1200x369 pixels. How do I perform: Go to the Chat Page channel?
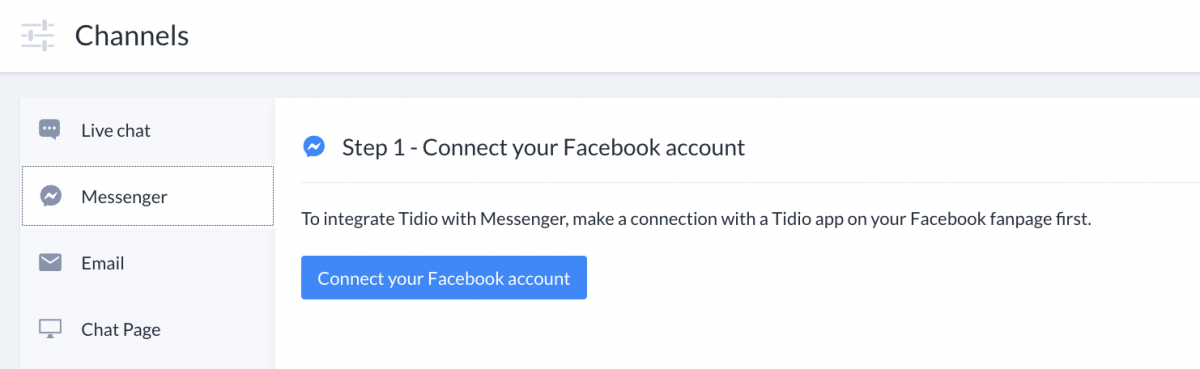point(147,329)
